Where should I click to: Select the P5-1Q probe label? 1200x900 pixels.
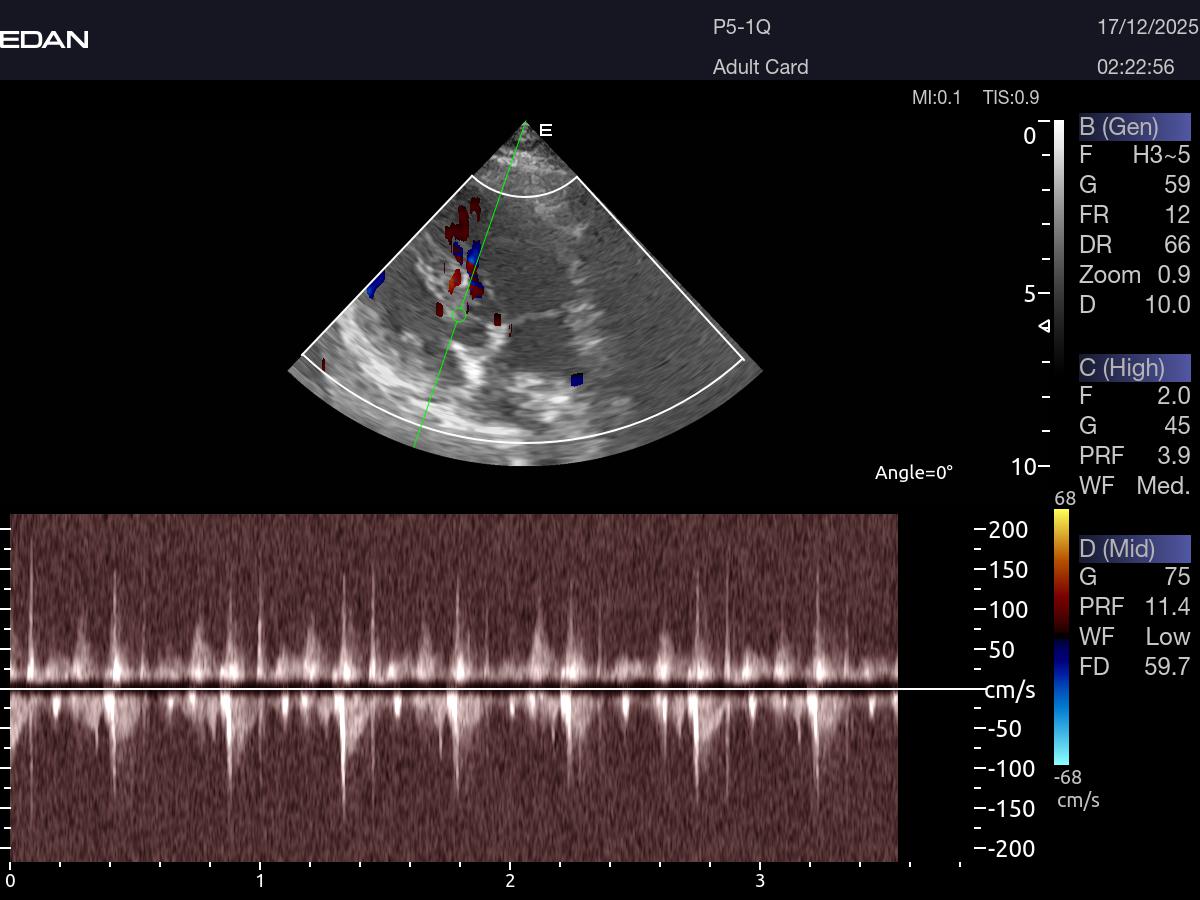point(741,28)
